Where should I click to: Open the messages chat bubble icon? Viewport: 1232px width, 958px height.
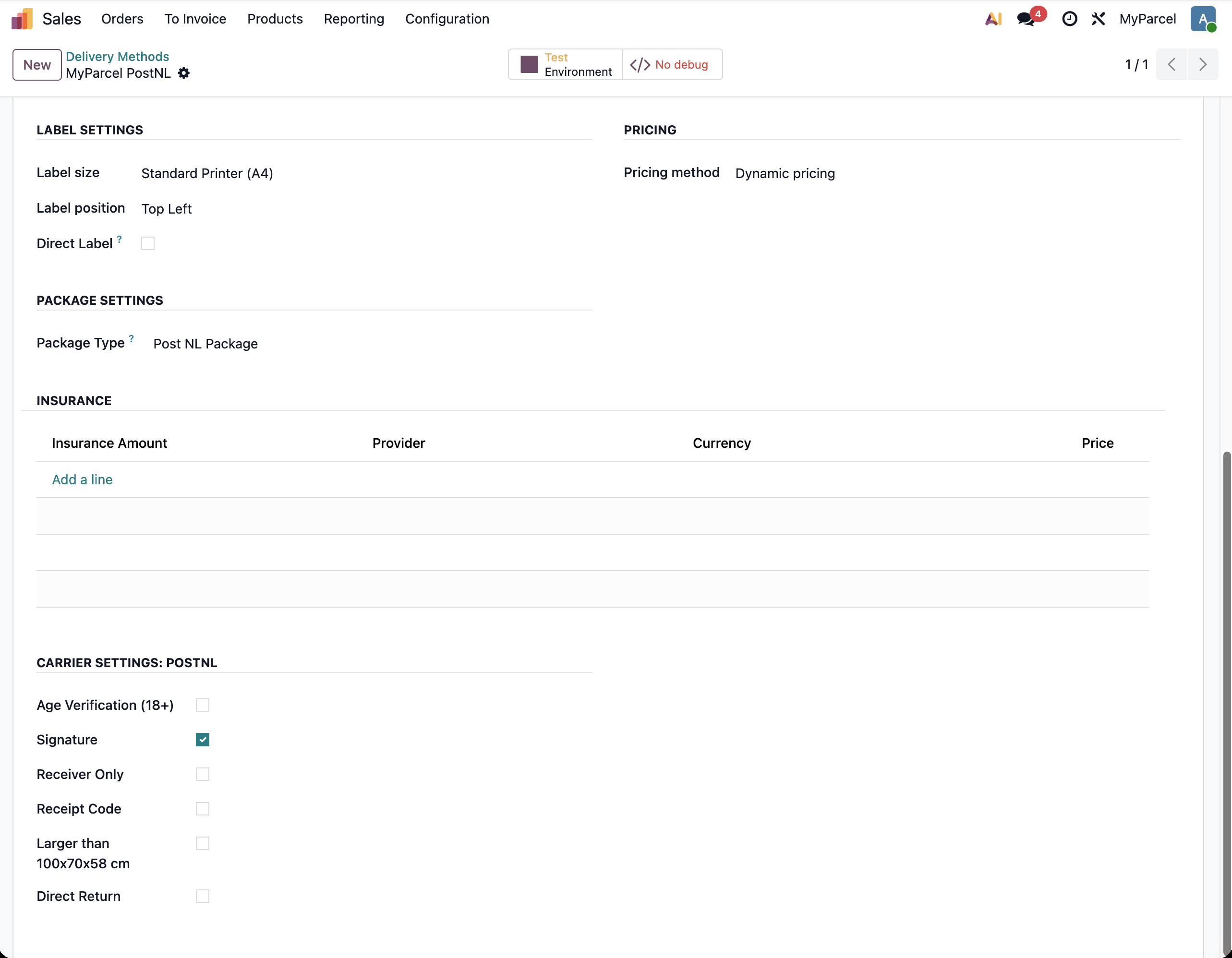click(x=1026, y=19)
